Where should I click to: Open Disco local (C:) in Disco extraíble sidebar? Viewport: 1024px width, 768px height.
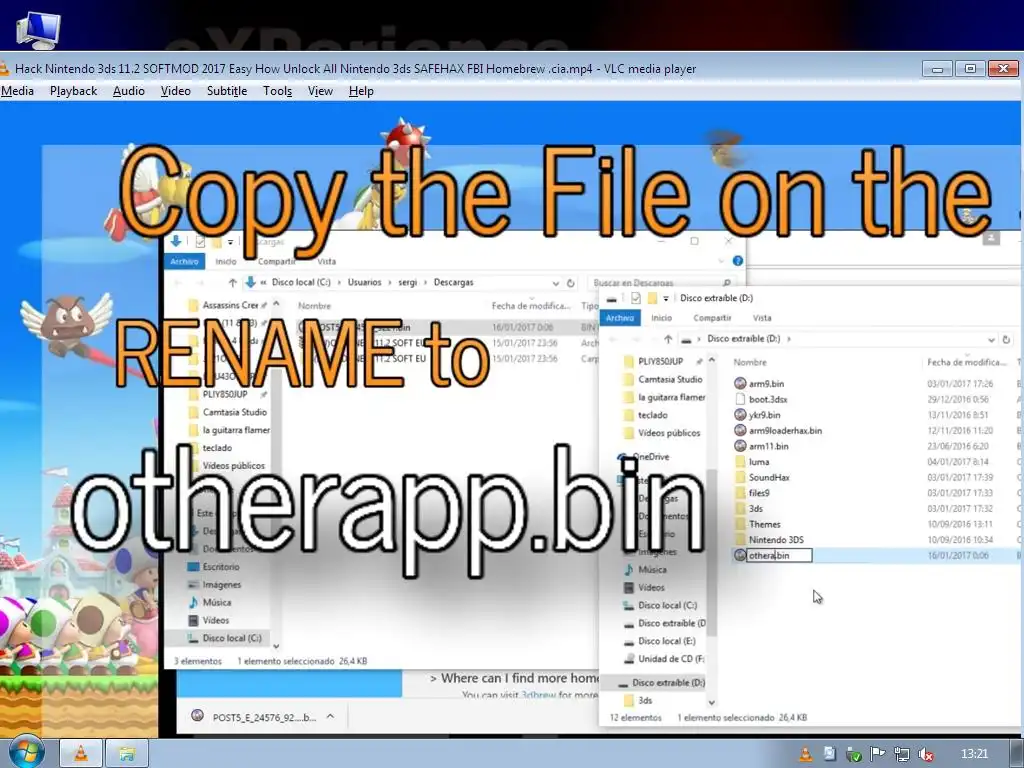667,605
